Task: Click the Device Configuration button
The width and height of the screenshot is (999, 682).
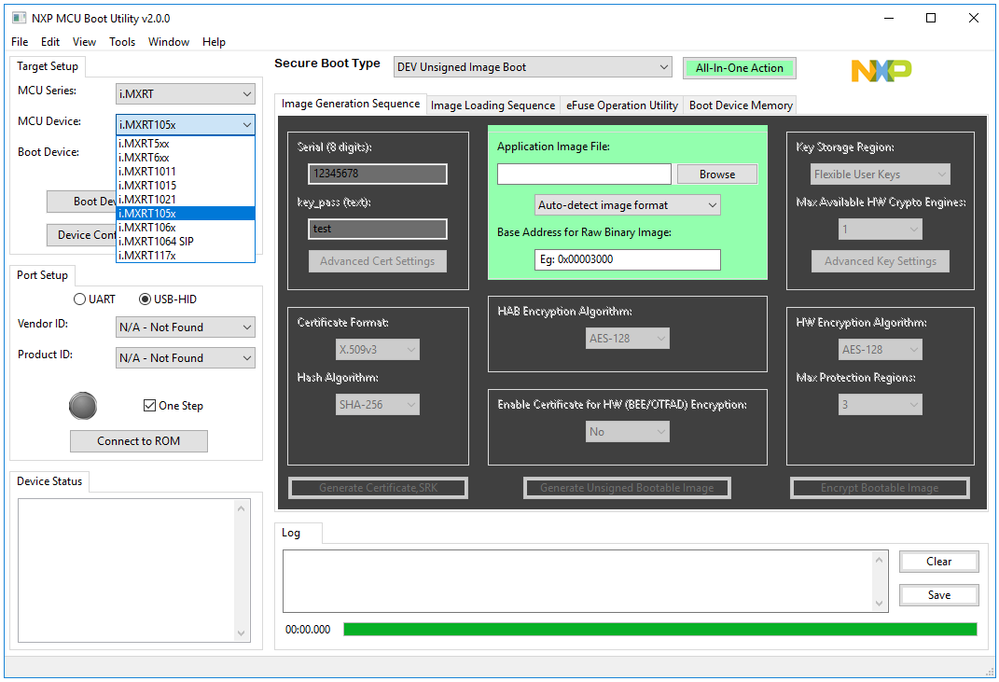Action: 82,235
